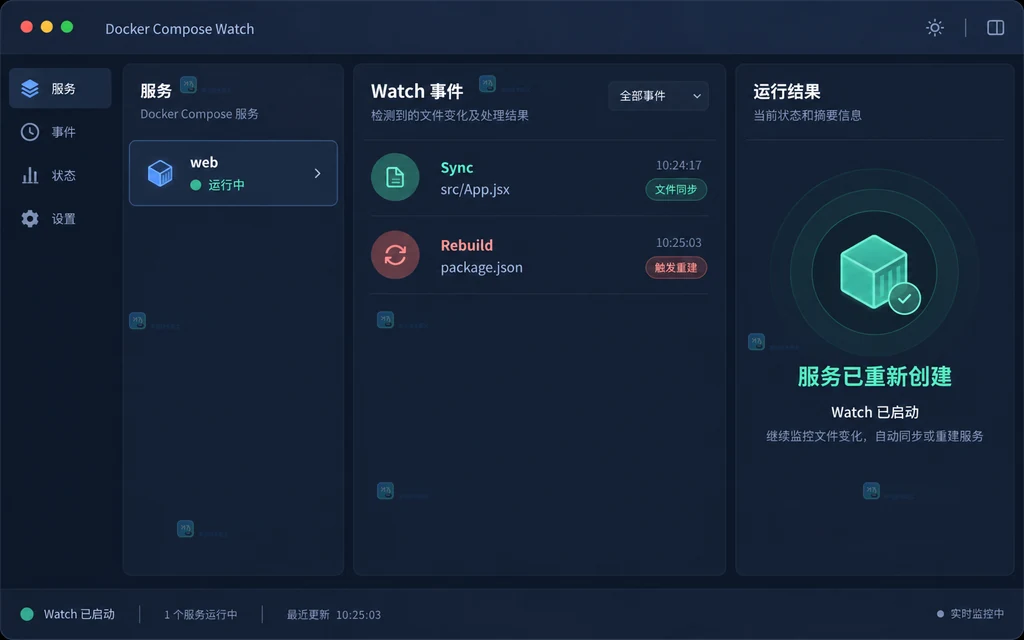Viewport: 1024px width, 640px height.
Task: Click the 当前状态和摘要信息 subtitle
Action: (807, 115)
